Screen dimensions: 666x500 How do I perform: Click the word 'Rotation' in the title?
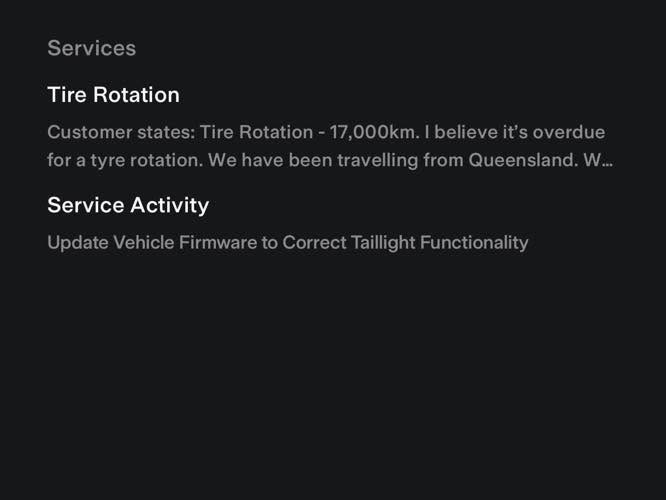click(x=136, y=95)
